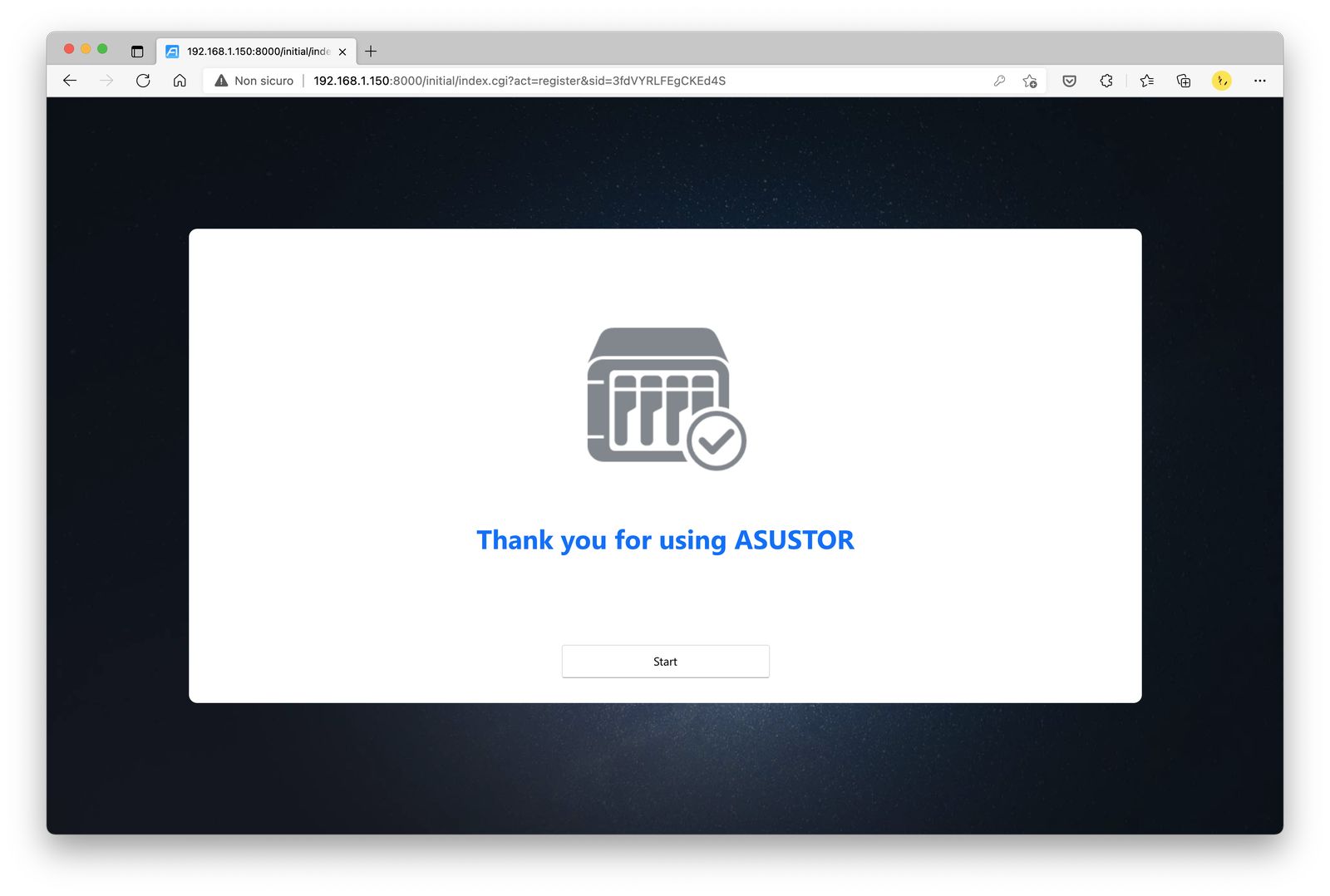Open the browser profile avatar
The height and width of the screenshot is (896, 1330).
coord(1221,81)
